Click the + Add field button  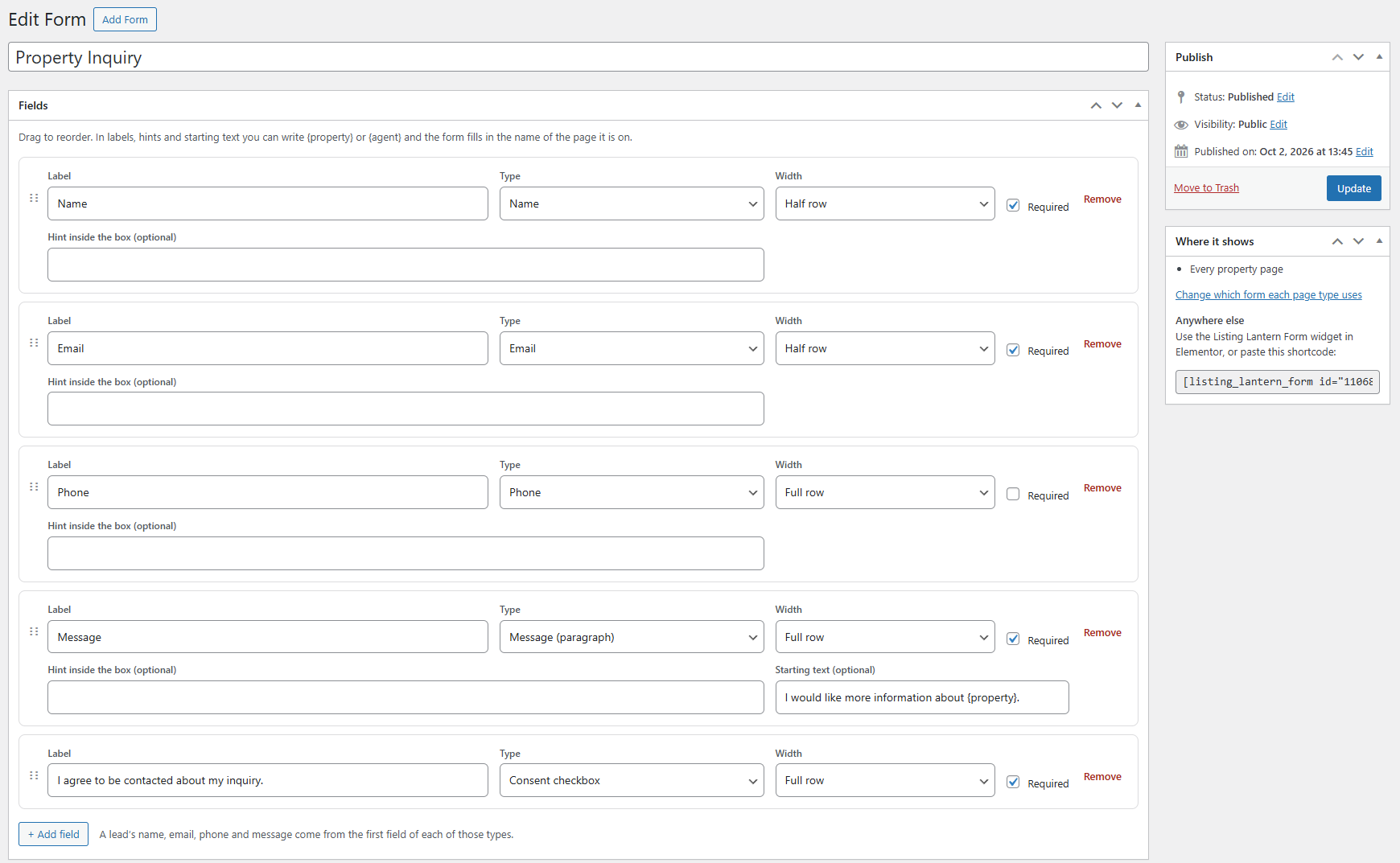coord(54,834)
